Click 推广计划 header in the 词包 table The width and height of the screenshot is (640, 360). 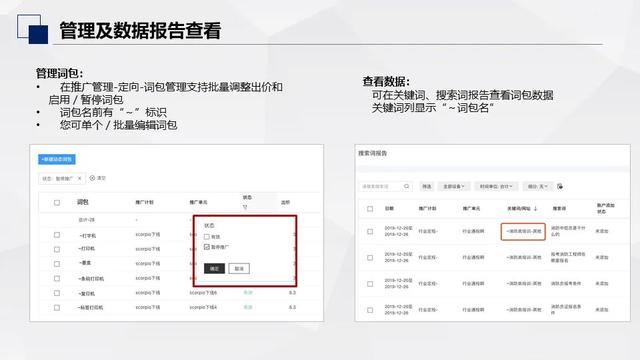pos(144,202)
